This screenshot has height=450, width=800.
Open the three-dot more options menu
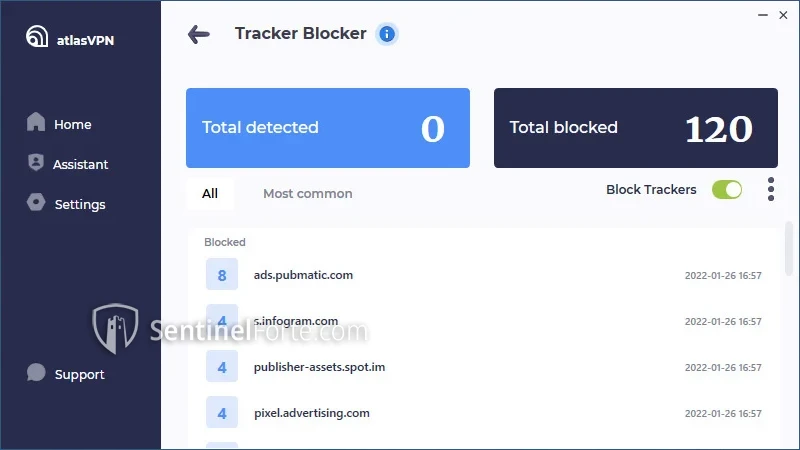point(770,189)
